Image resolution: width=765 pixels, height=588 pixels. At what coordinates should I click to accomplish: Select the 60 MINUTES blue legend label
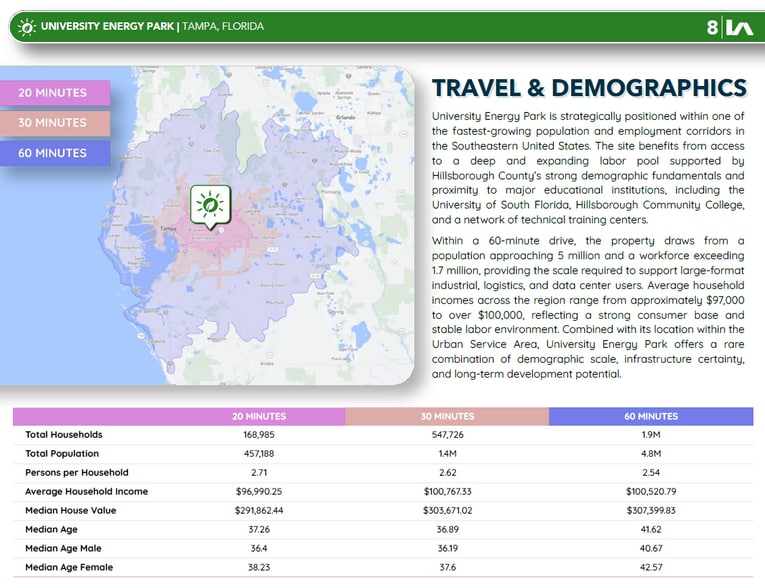point(54,153)
